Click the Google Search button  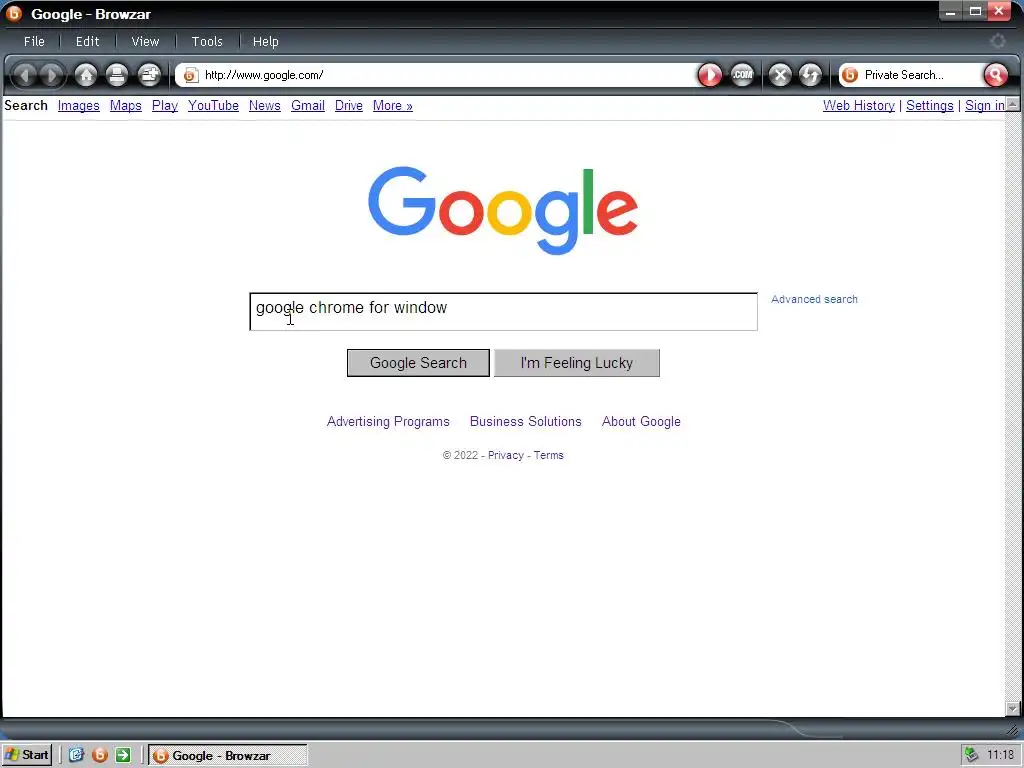[x=418, y=363]
